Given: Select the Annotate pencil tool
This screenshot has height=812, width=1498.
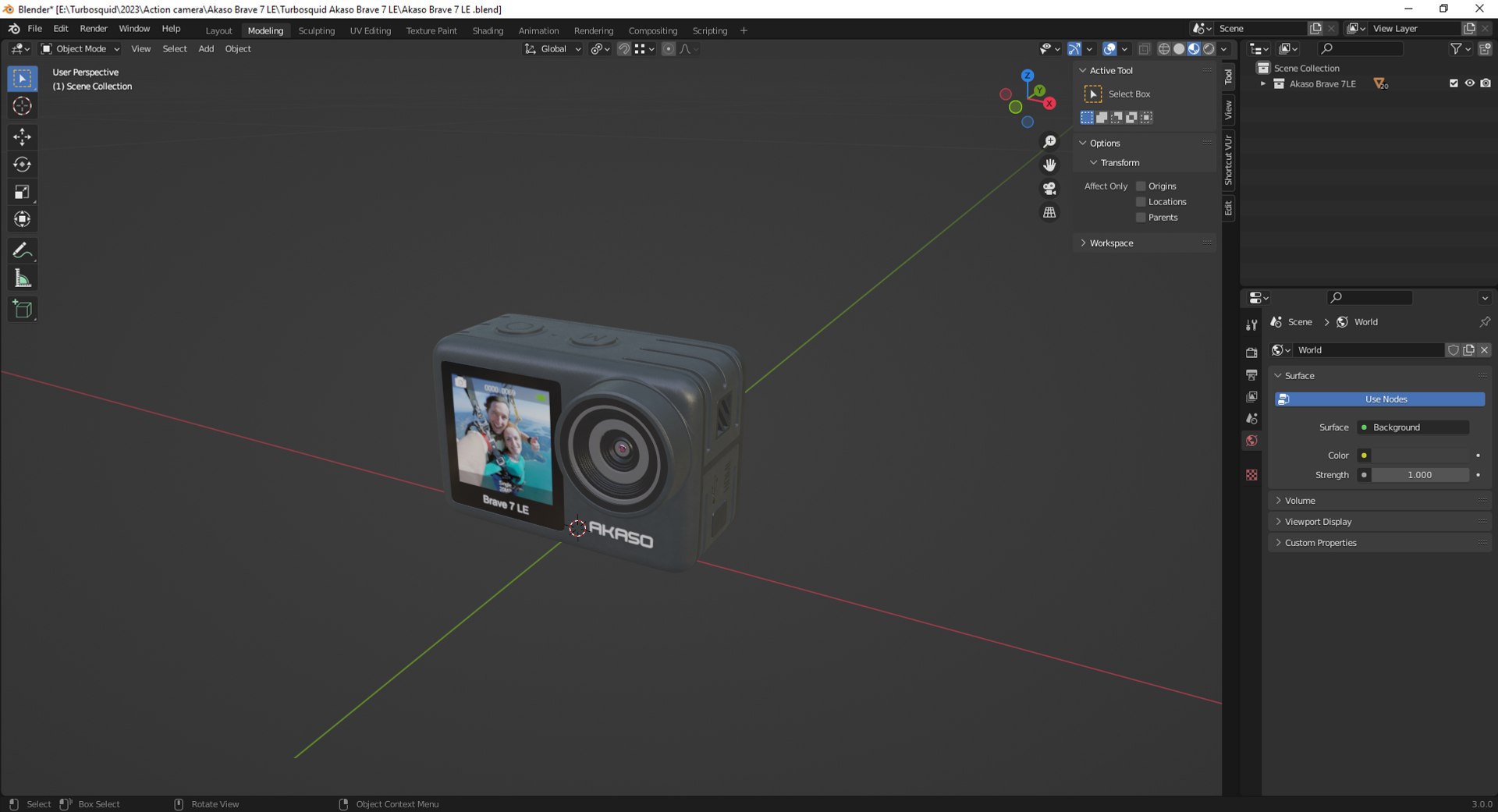Looking at the screenshot, I should pyautogui.click(x=22, y=250).
